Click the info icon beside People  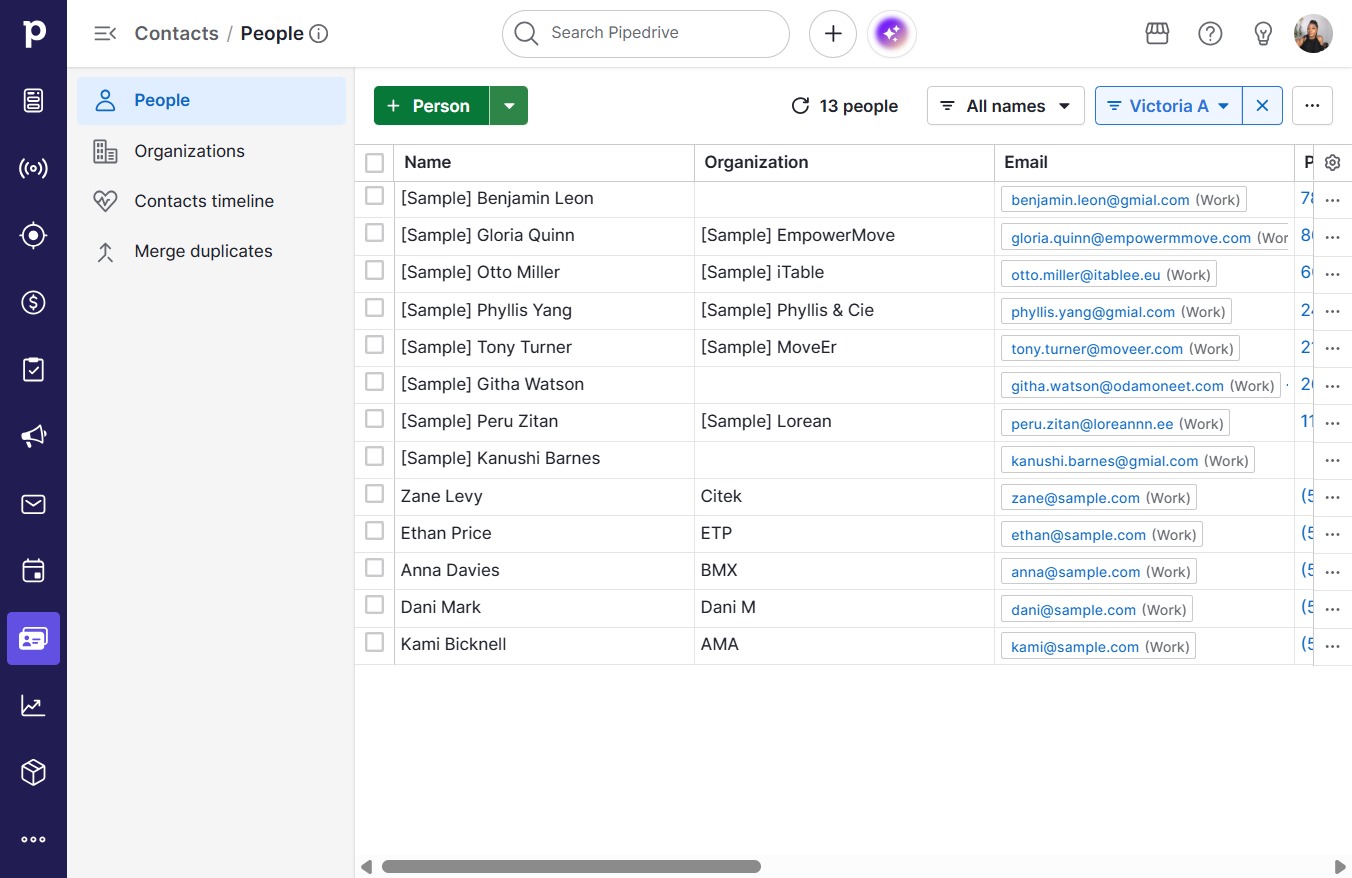click(x=319, y=33)
